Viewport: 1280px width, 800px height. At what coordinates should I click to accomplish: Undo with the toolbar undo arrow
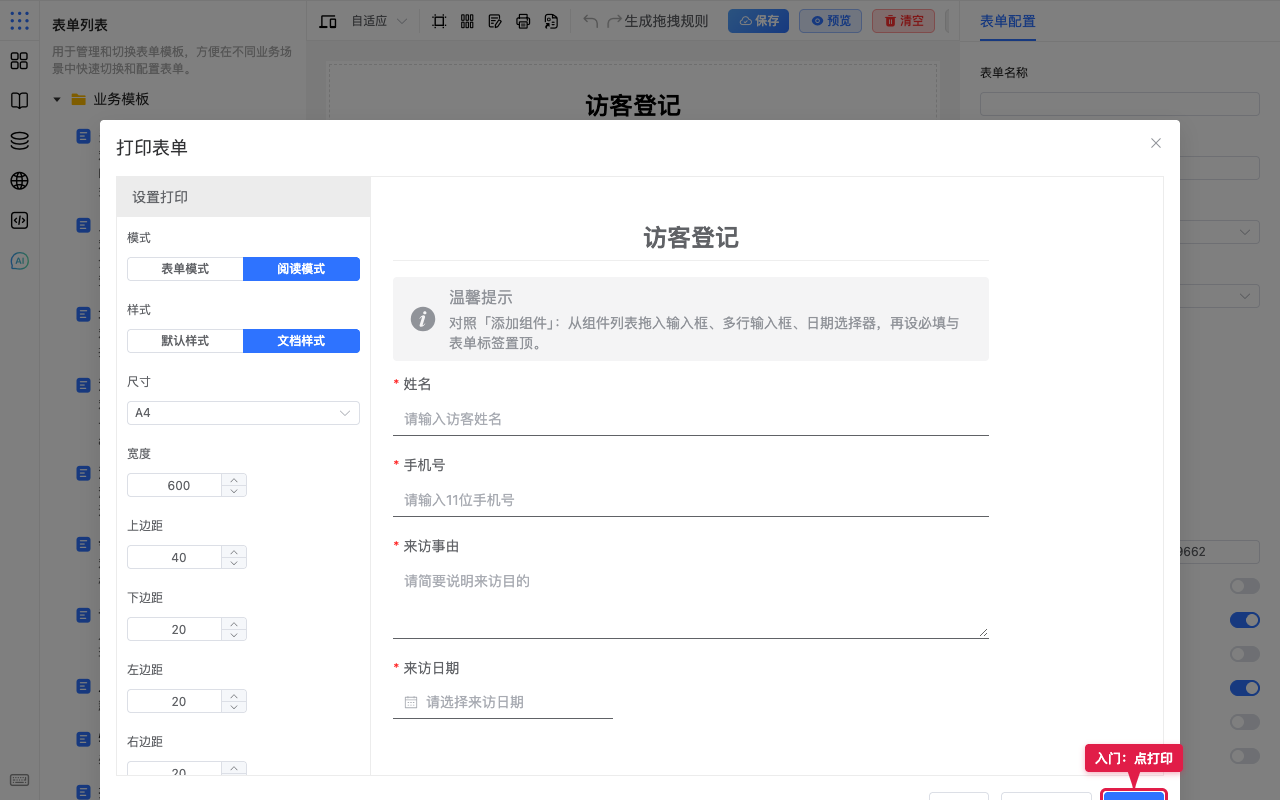[591, 21]
